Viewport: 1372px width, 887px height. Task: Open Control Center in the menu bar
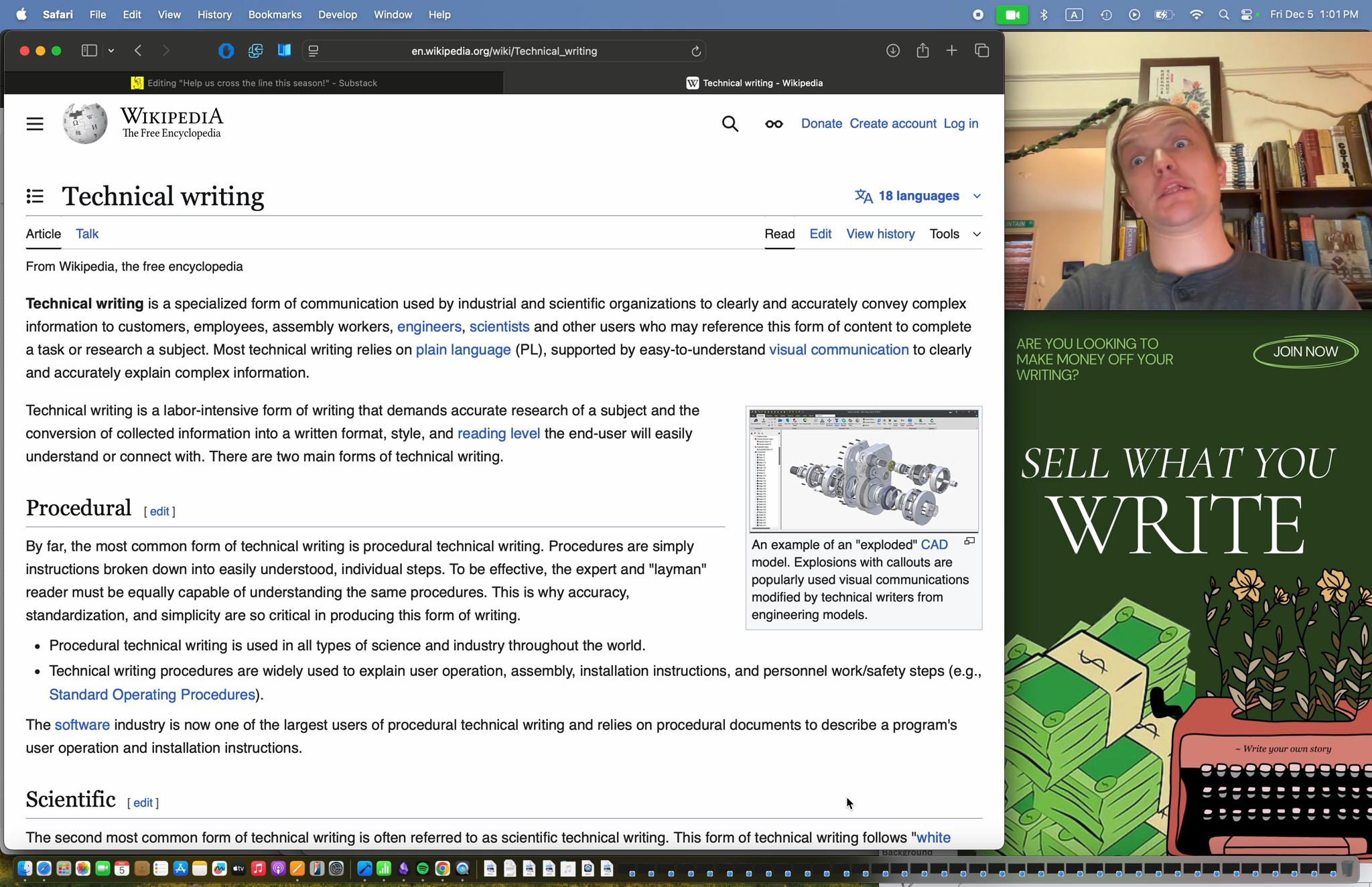coord(1247,15)
